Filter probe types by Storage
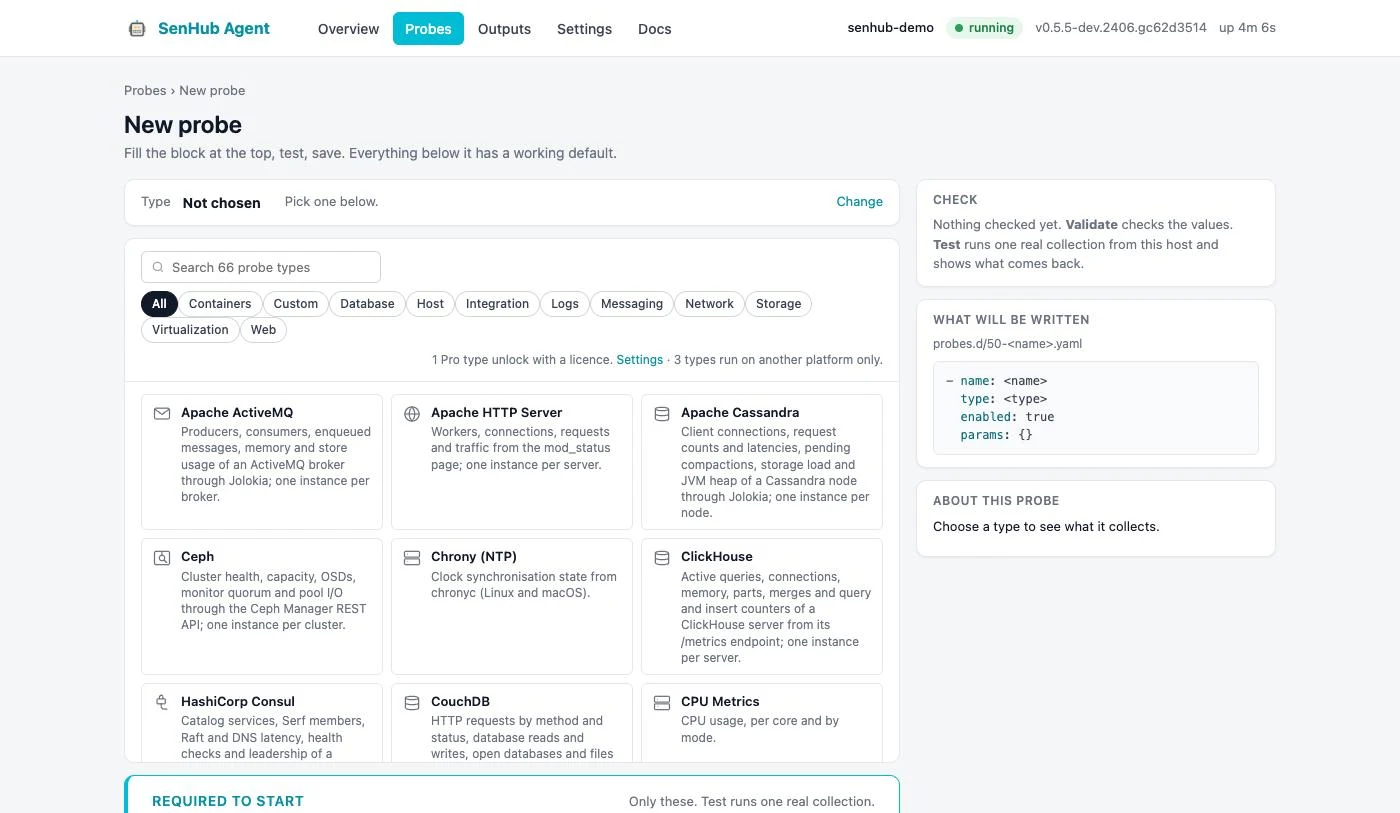 pyautogui.click(x=778, y=304)
